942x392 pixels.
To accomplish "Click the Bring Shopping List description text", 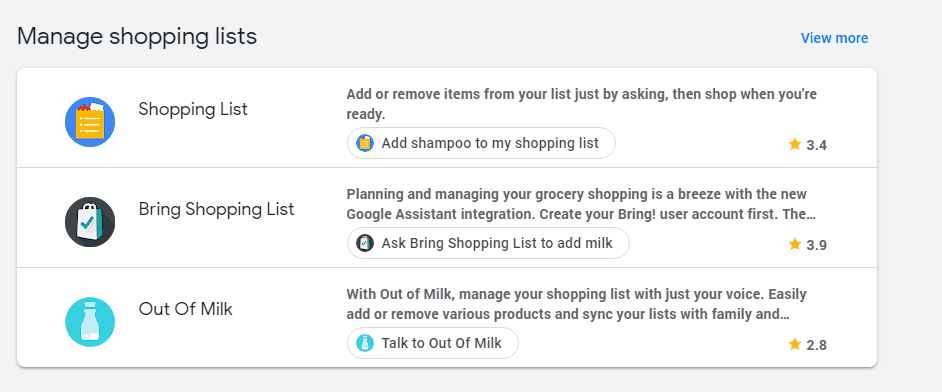I will pyautogui.click(x=580, y=204).
